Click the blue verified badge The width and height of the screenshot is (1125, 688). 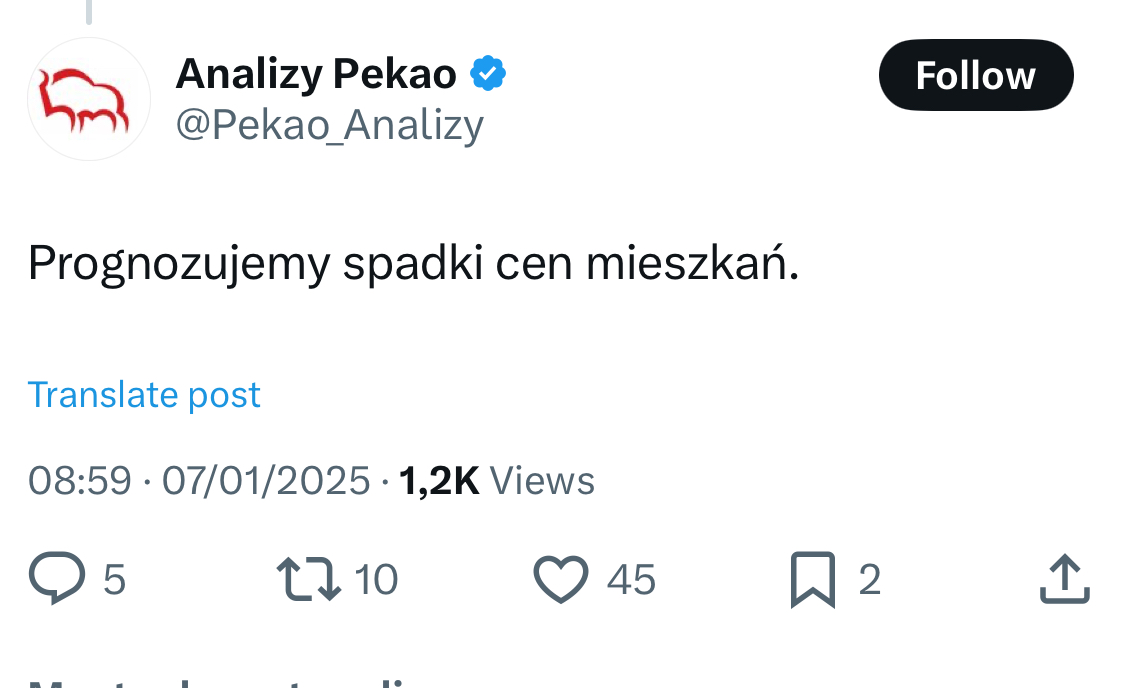pyautogui.click(x=488, y=73)
